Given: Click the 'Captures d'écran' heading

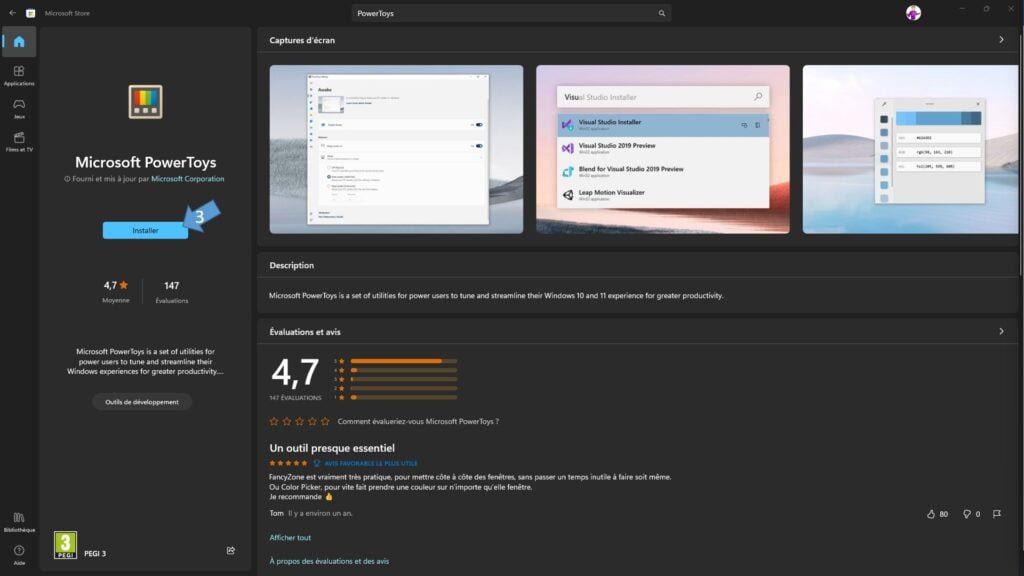Looking at the screenshot, I should 302,40.
